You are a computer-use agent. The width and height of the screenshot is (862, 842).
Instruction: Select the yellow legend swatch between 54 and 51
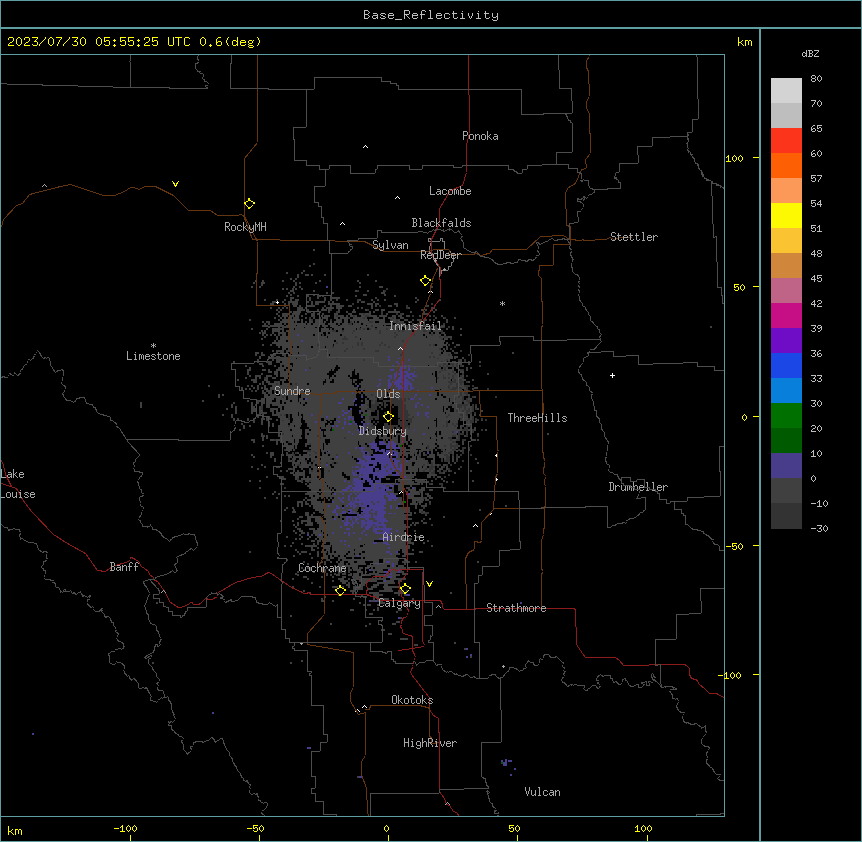pos(786,215)
